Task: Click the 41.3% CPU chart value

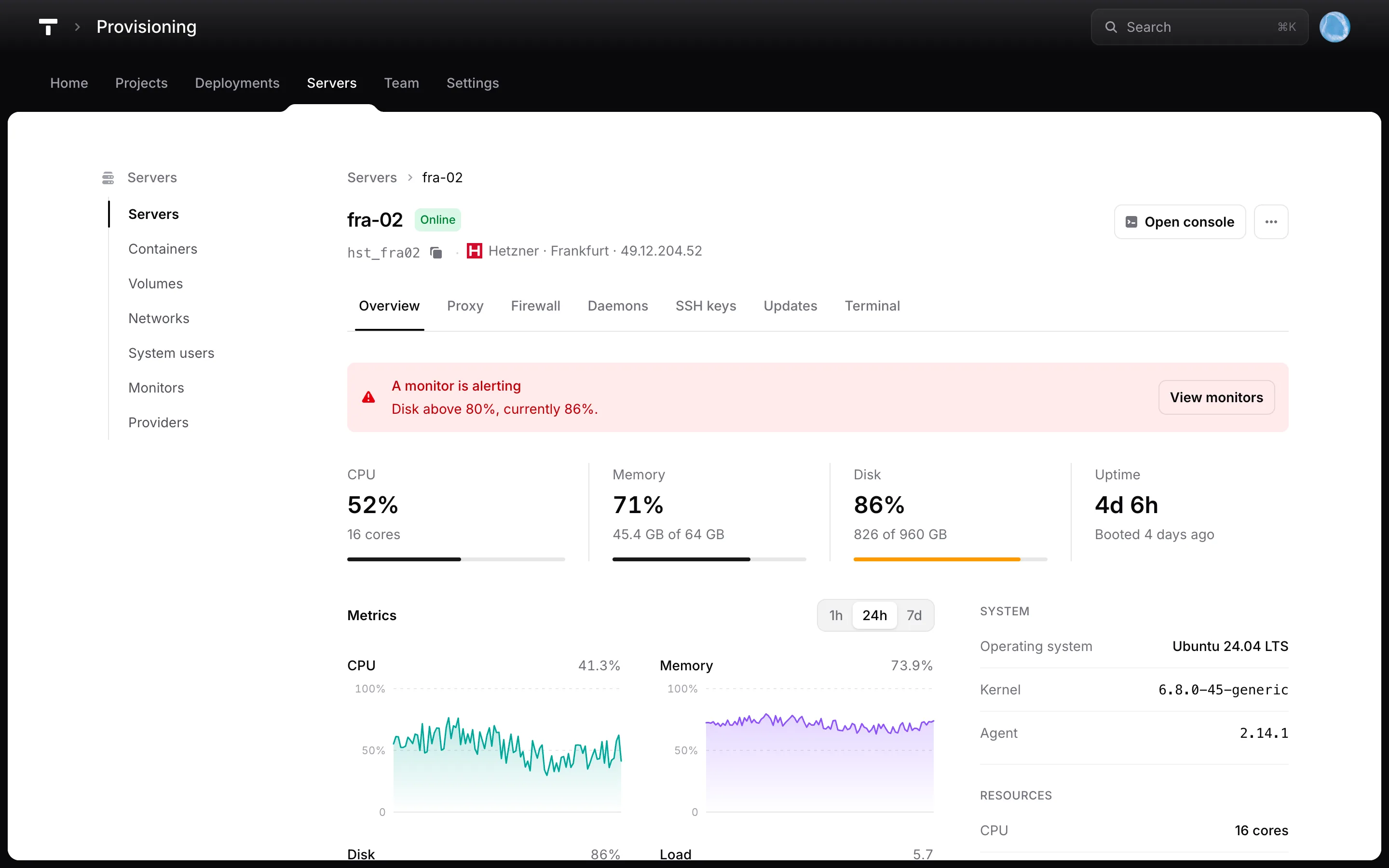Action: 599,666
